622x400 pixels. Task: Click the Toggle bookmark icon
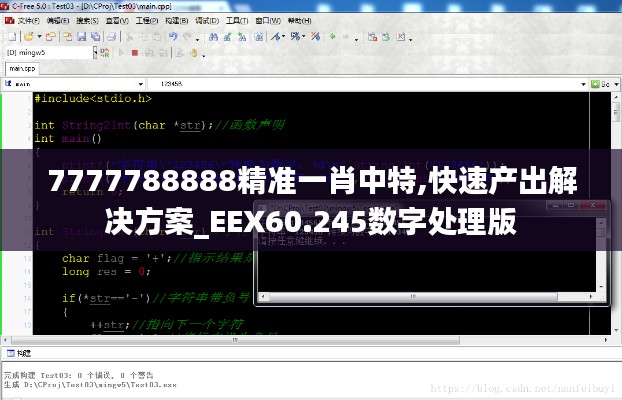276,37
